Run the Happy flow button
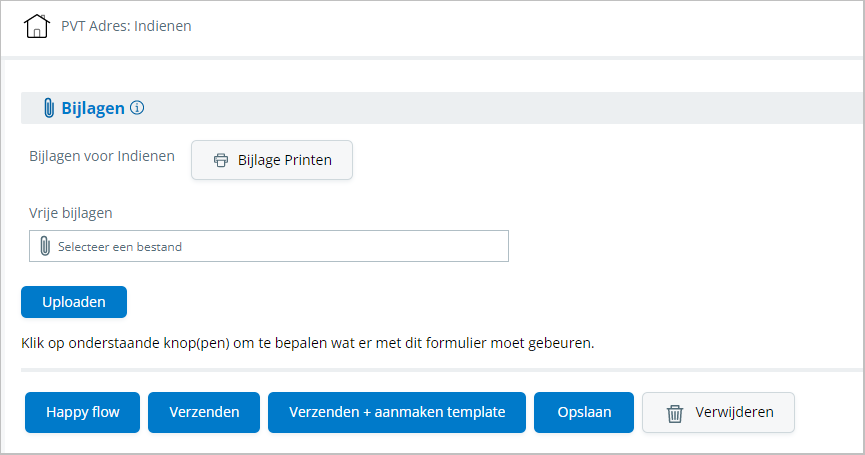The width and height of the screenshot is (865, 455). click(x=82, y=412)
